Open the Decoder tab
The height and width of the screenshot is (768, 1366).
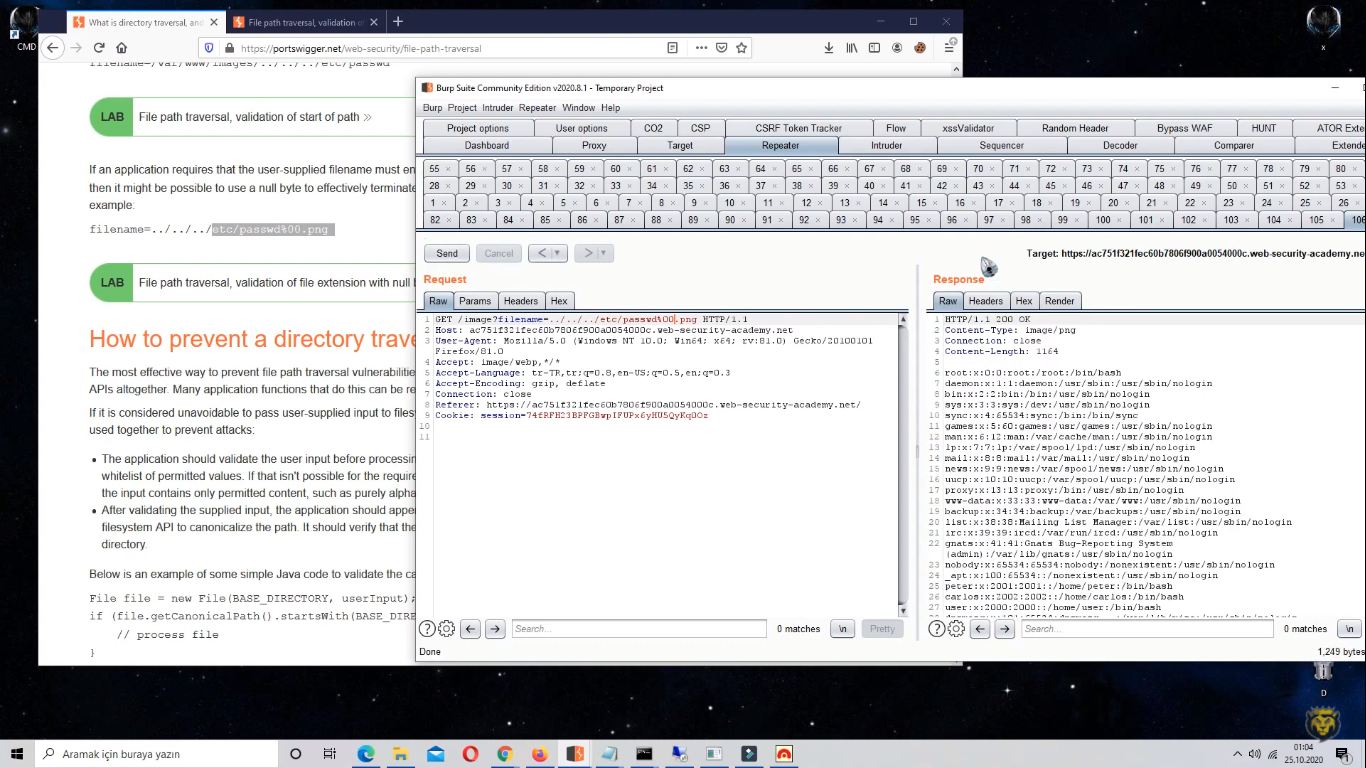pyautogui.click(x=1120, y=146)
